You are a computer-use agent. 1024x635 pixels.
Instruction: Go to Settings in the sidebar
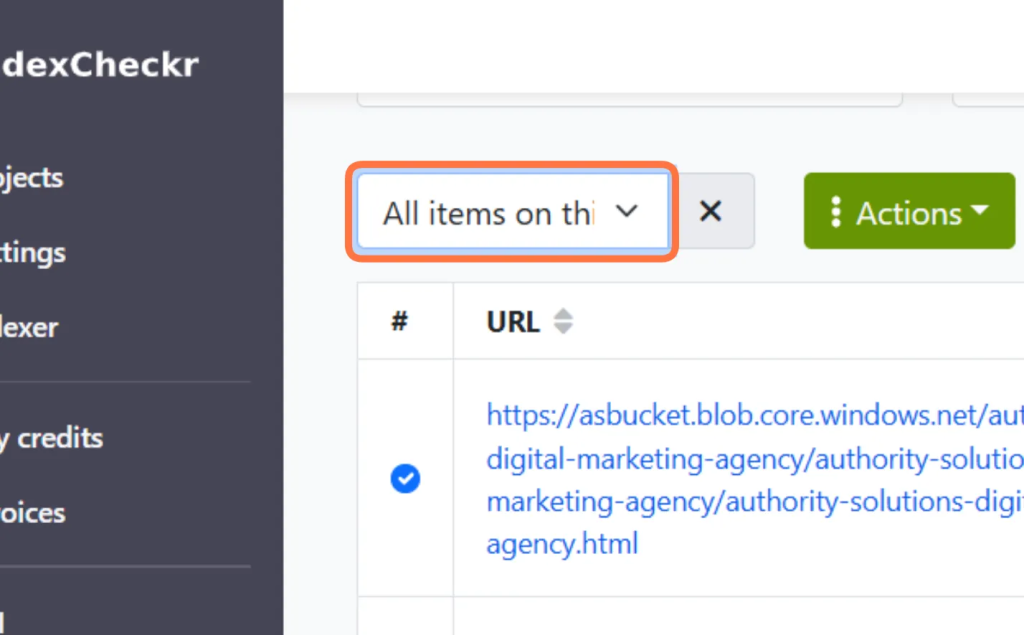(x=33, y=253)
